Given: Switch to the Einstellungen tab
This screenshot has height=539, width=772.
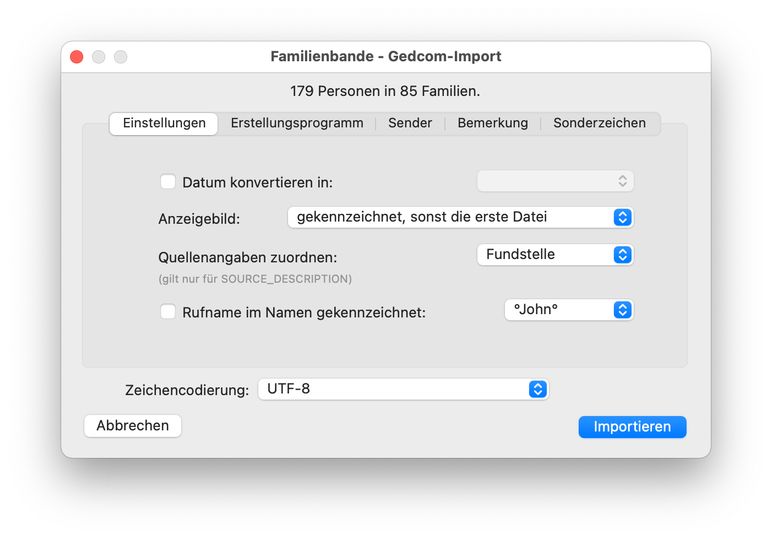Looking at the screenshot, I should pos(164,123).
